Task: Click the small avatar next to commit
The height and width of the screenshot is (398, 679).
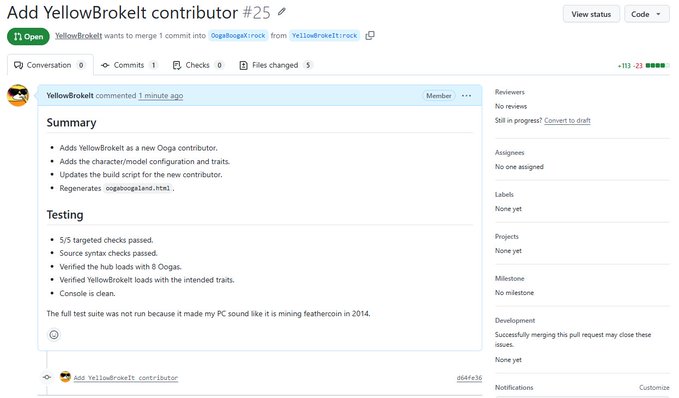Action: point(65,377)
